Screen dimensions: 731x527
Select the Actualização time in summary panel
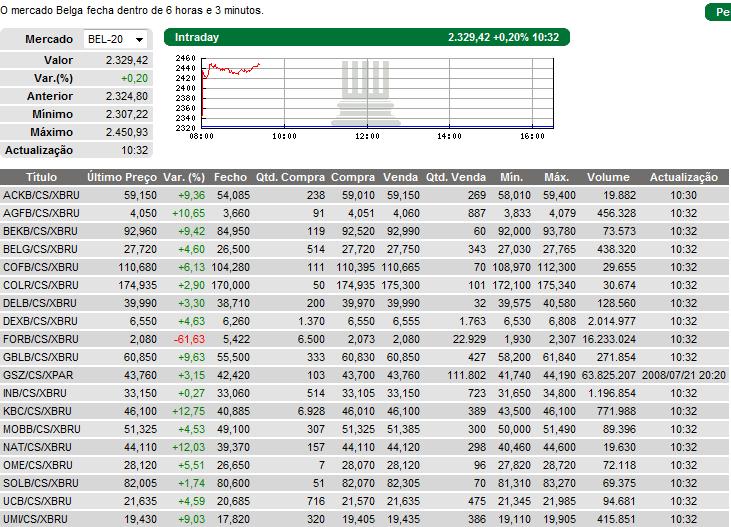tap(135, 150)
